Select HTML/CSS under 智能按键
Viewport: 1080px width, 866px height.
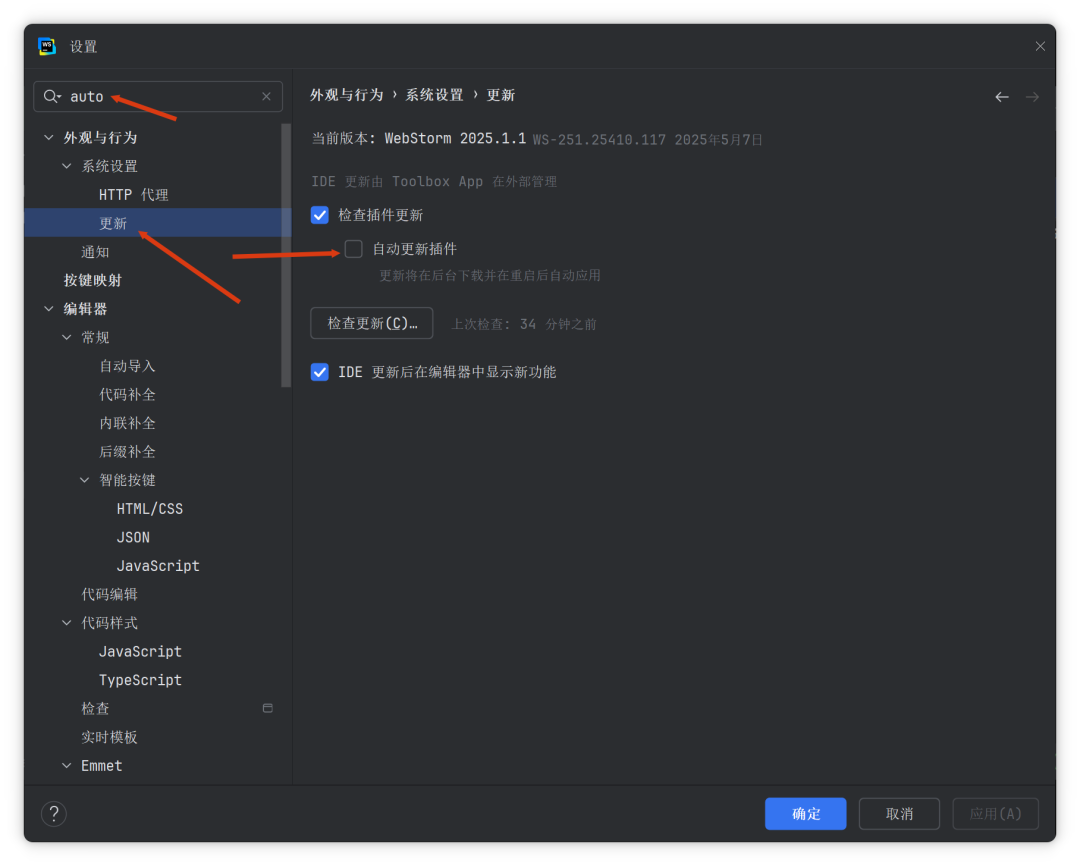click(x=149, y=509)
